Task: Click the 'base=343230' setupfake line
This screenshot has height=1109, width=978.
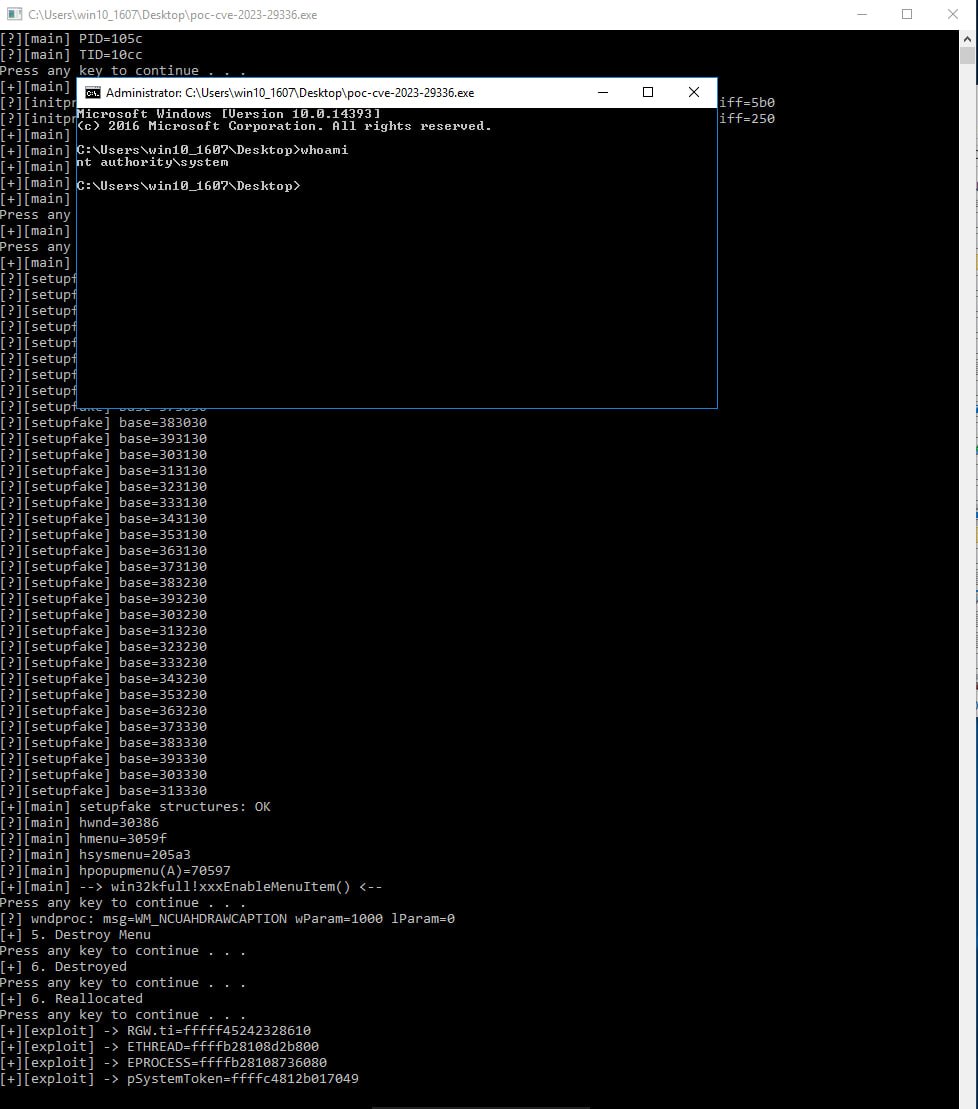Action: coord(103,679)
